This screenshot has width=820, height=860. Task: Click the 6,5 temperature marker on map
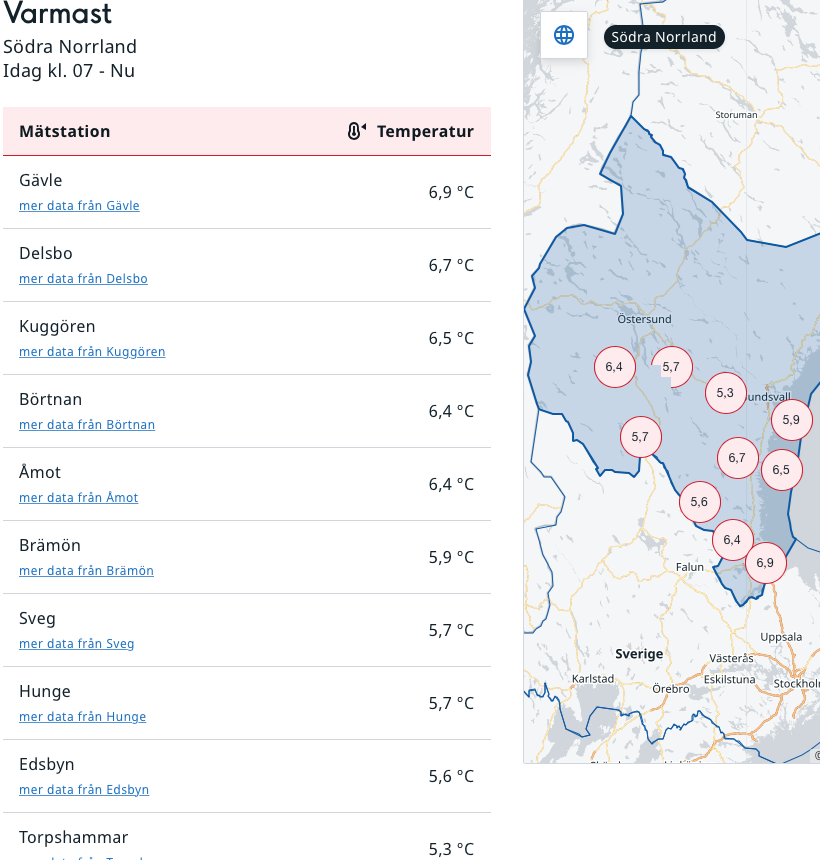tap(781, 470)
